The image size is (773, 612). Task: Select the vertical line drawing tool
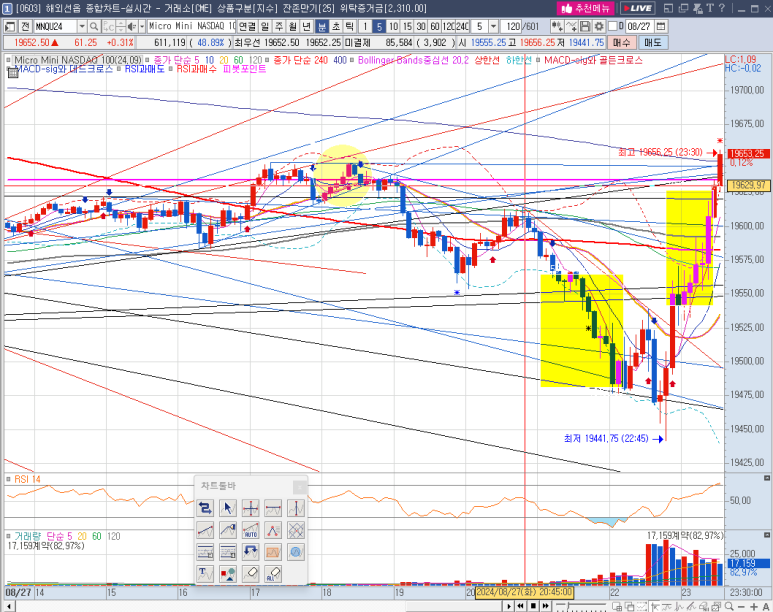click(x=296, y=507)
